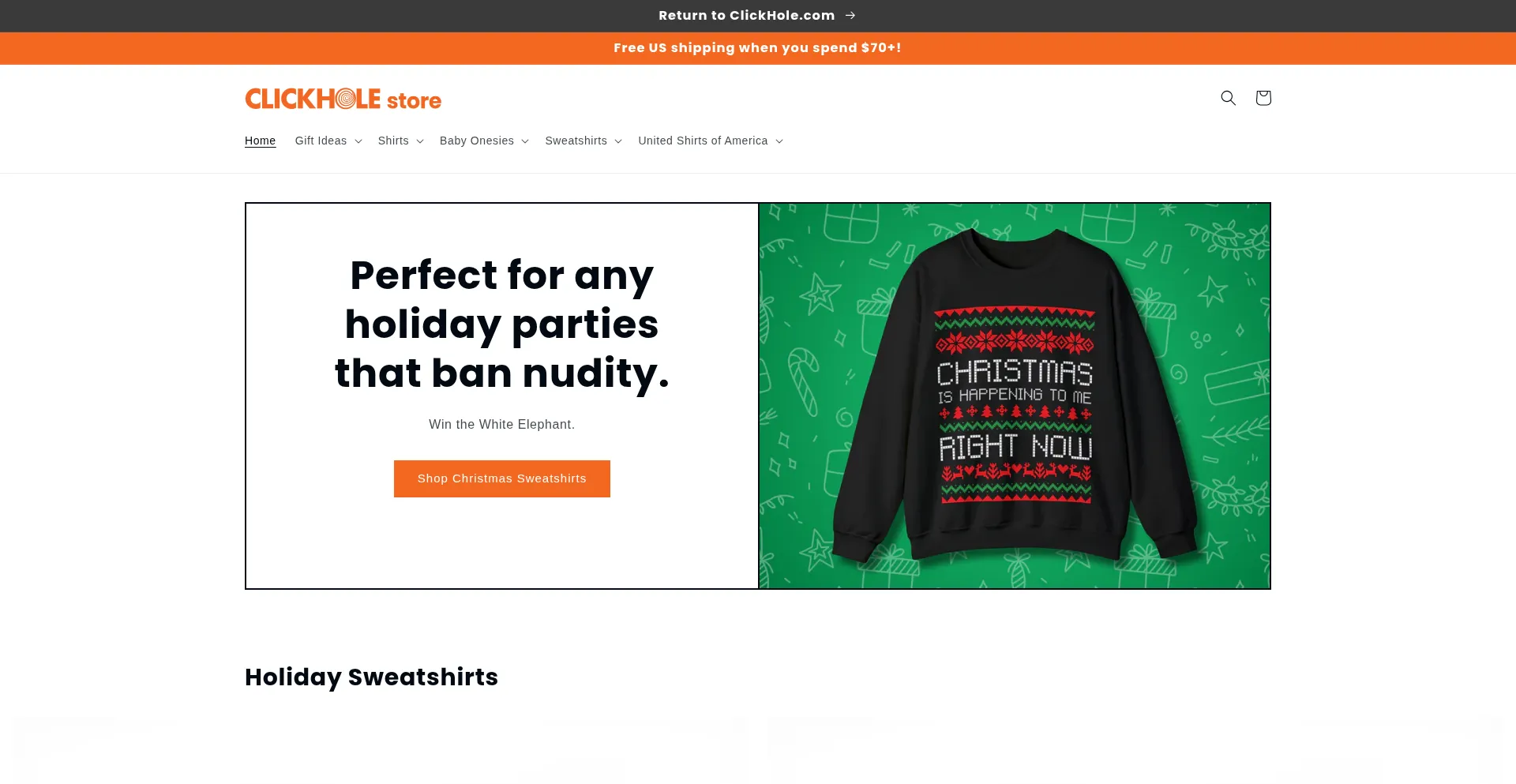This screenshot has width=1516, height=784.
Task: Expand the Gift Ideas chevron
Action: click(x=358, y=141)
